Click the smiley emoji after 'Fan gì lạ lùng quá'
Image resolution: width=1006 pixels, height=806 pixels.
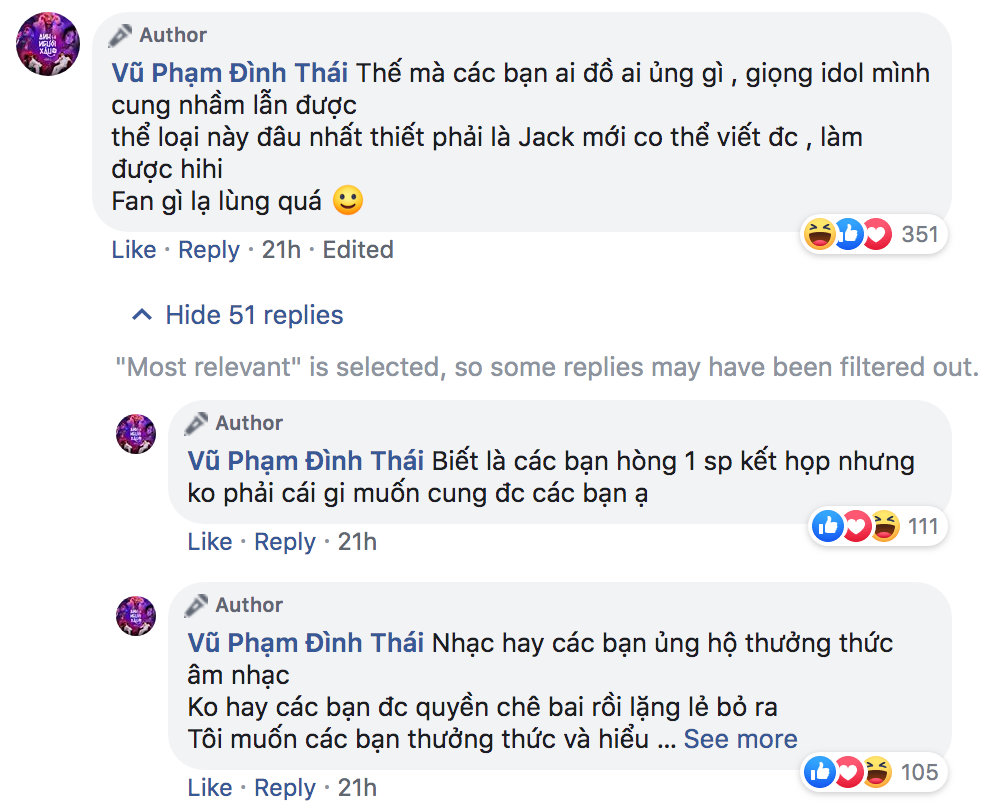click(x=347, y=201)
